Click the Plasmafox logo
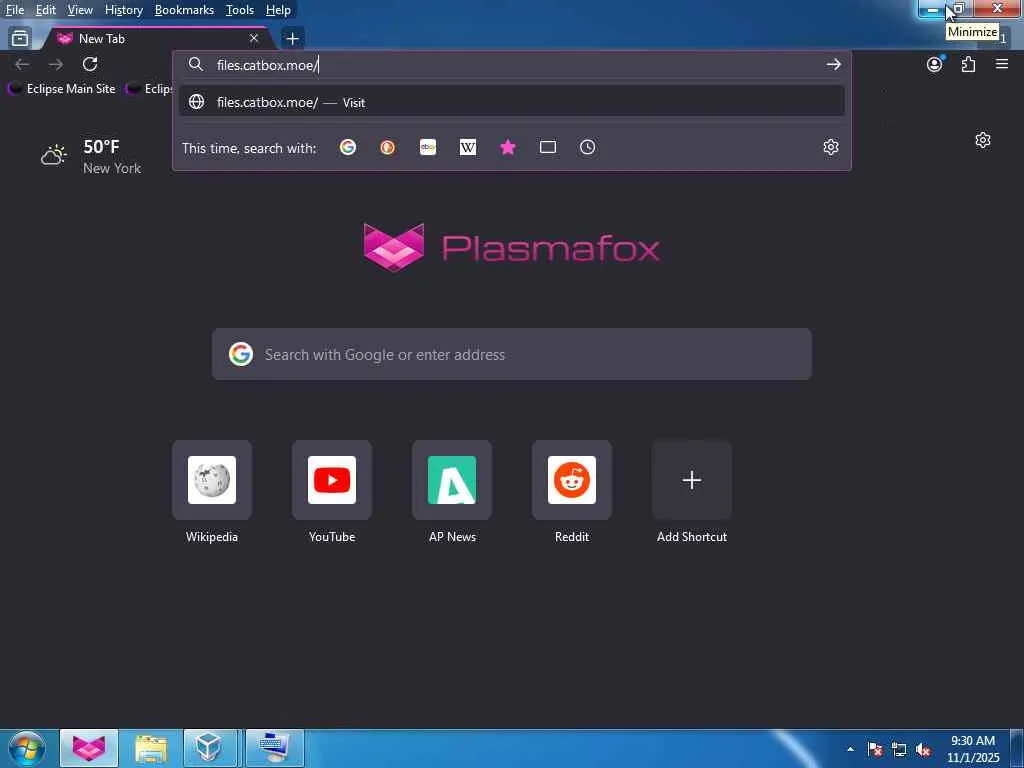The height and width of the screenshot is (768, 1024). 511,248
